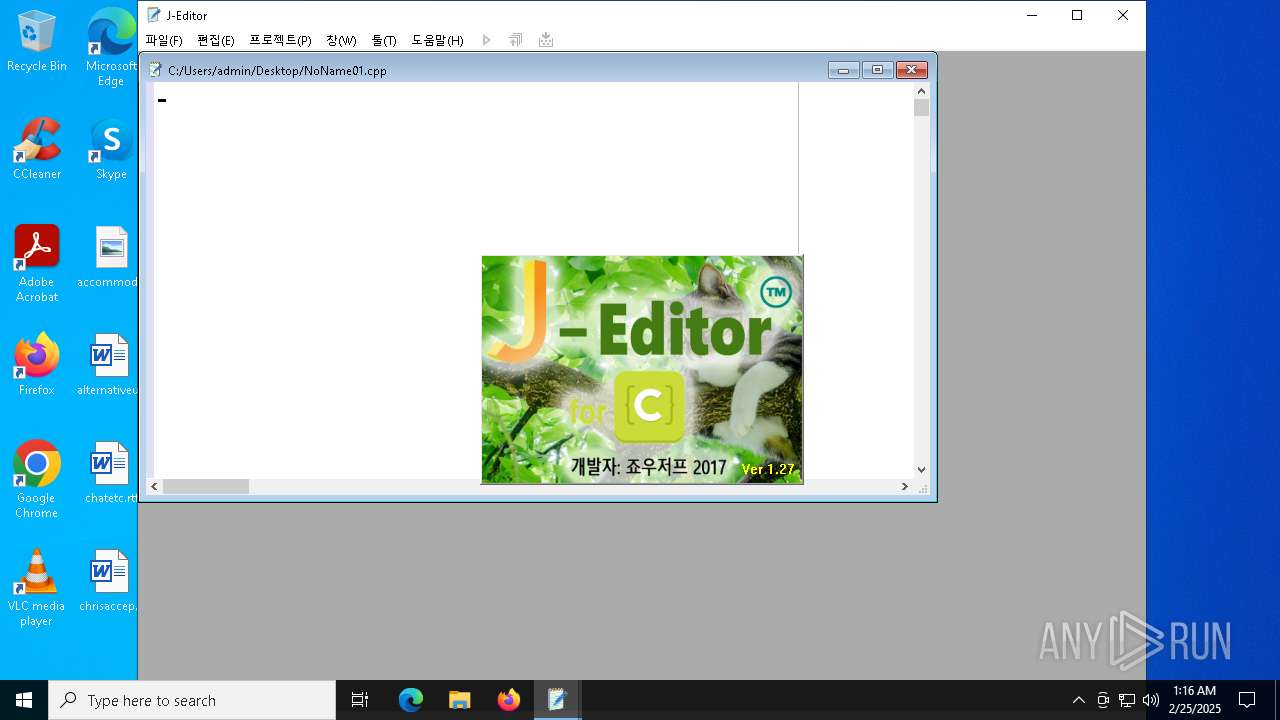This screenshot has width=1280, height=720.
Task: Open the 툴(T) menu
Action: click(384, 40)
